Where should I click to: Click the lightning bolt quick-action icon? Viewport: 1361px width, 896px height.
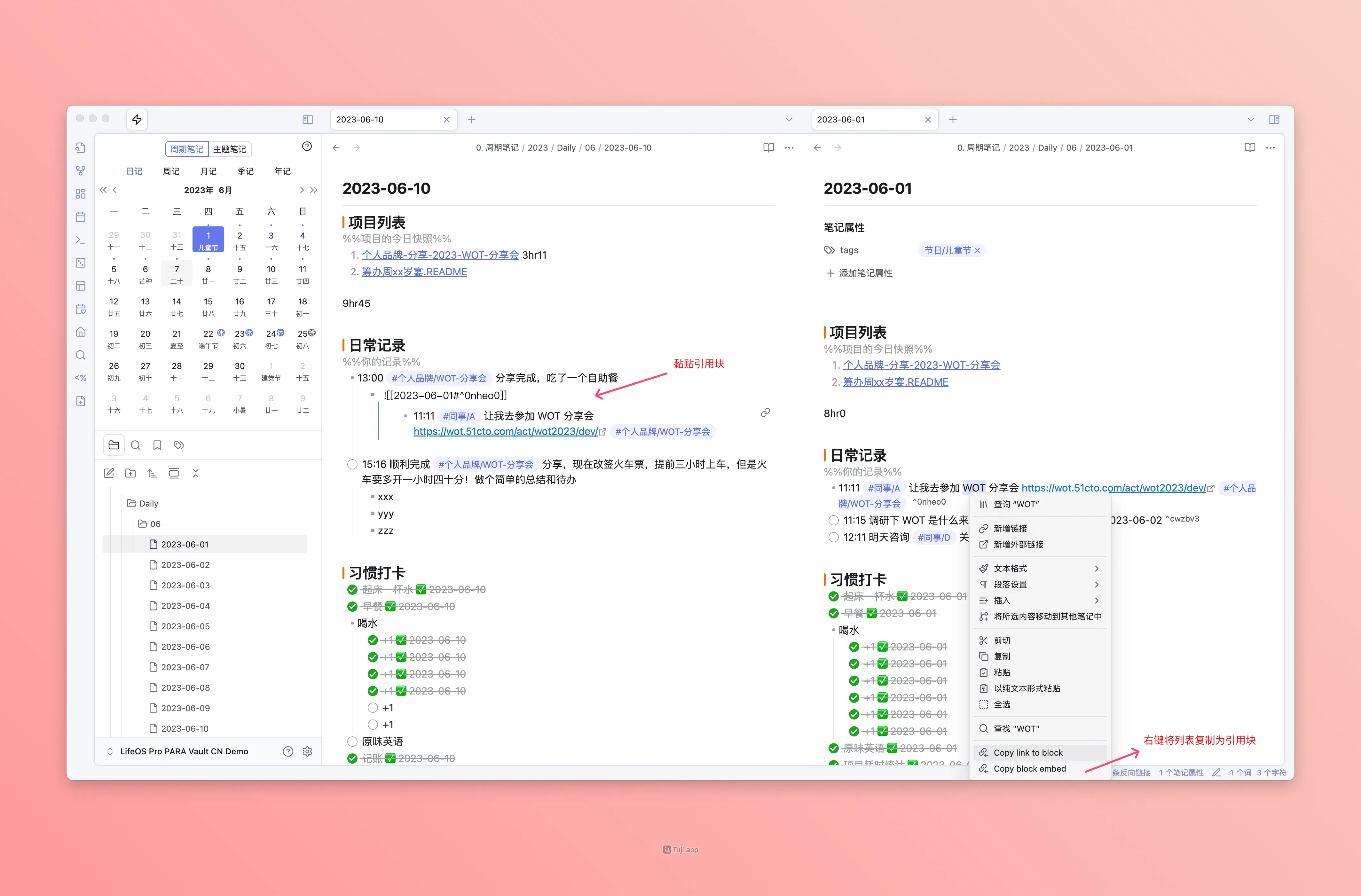click(137, 120)
